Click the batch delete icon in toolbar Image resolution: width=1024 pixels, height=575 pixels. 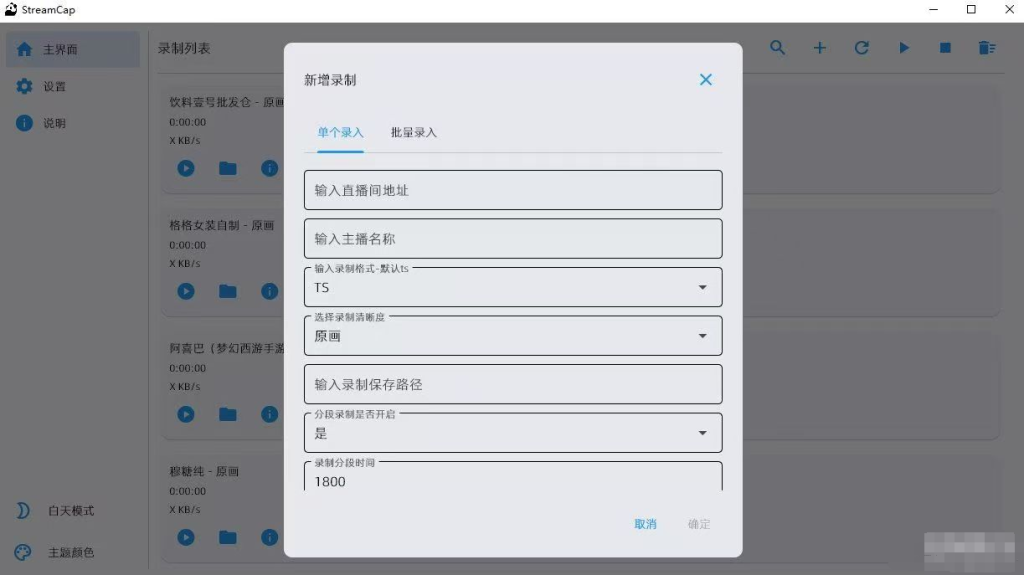[x=987, y=48]
